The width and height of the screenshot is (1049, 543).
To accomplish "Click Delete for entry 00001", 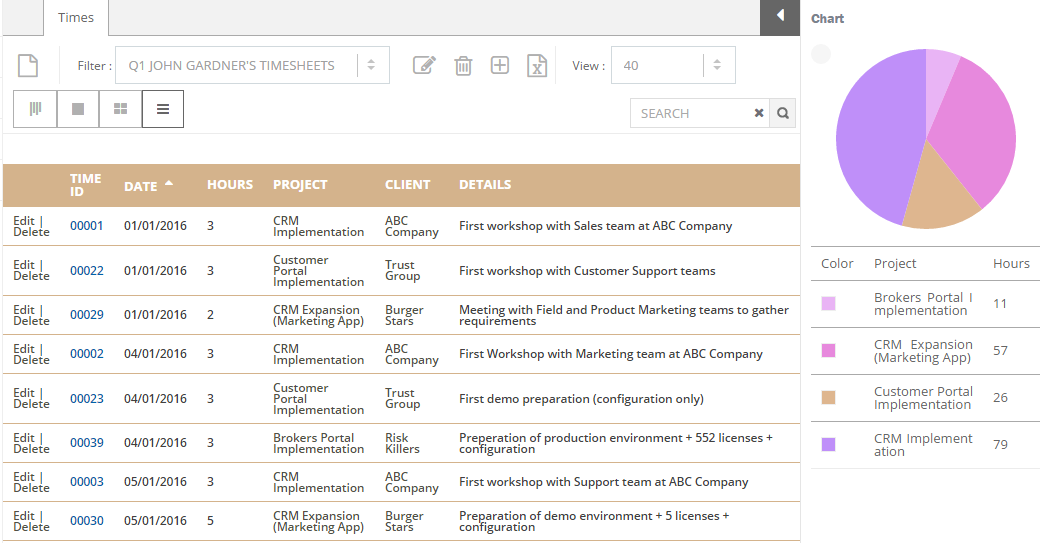I will pyautogui.click(x=31, y=232).
